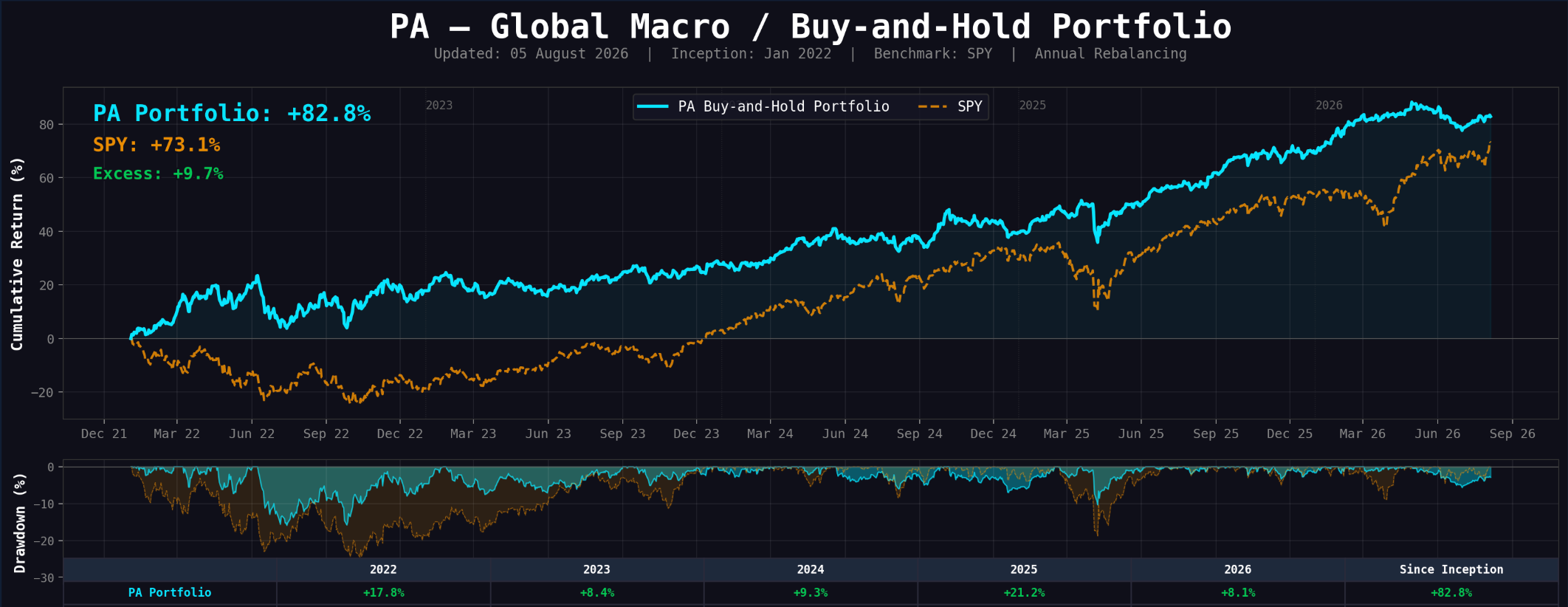Viewport: 1568px width, 607px height.
Task: Click the "PA Portfolio: +82.8%" headline figure
Action: pos(232,113)
